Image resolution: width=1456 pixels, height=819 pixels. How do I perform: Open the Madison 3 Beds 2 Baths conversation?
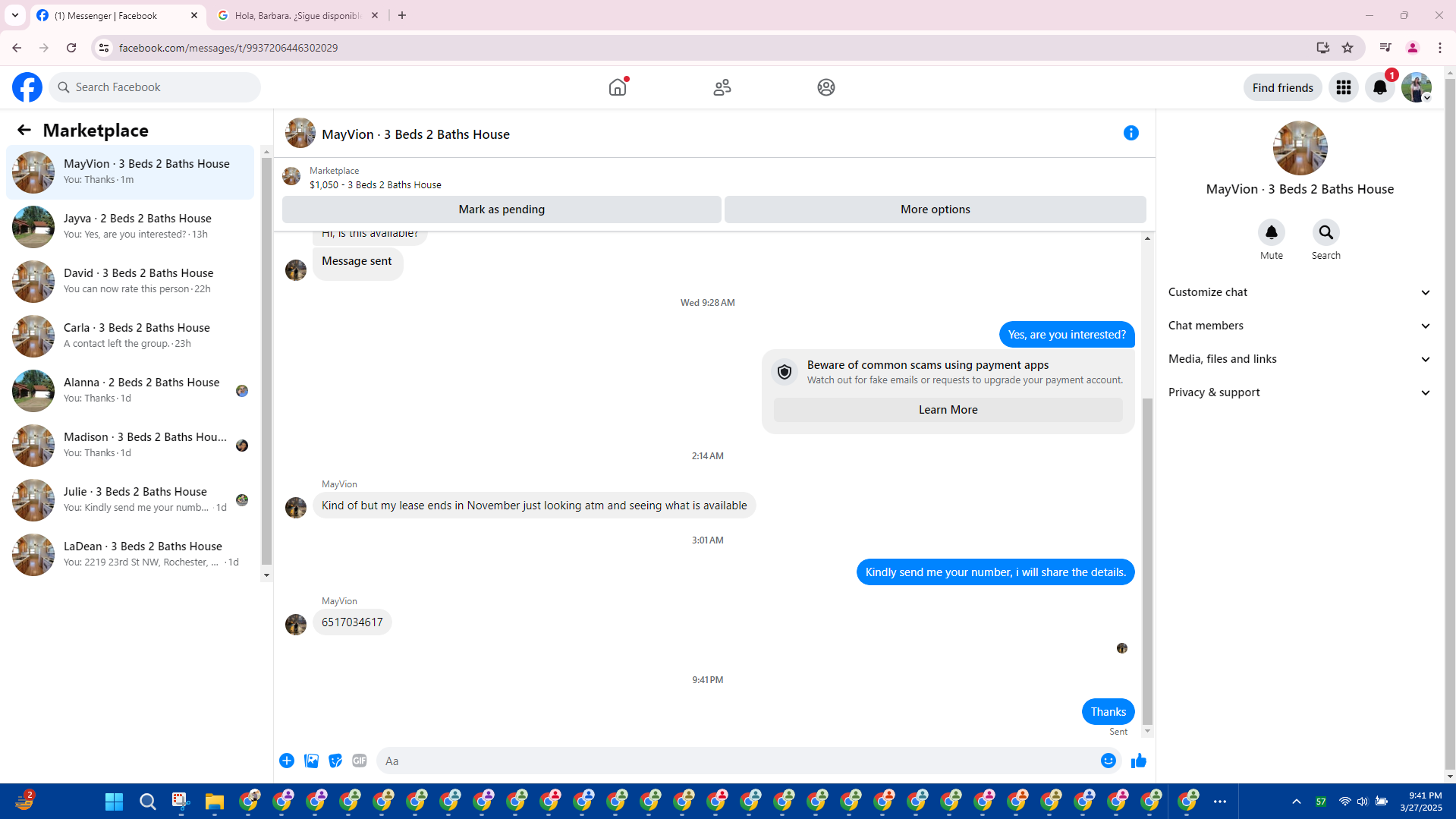click(131, 445)
